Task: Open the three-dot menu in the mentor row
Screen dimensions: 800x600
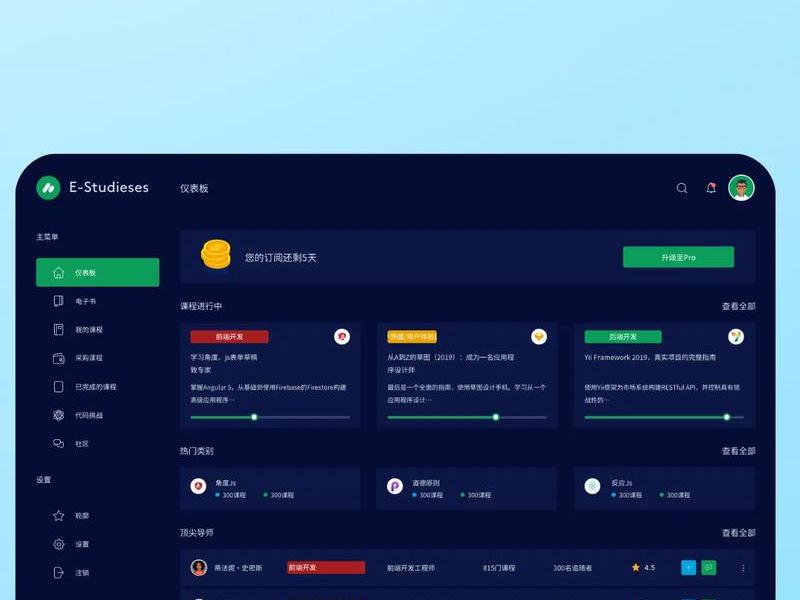Action: (x=743, y=568)
